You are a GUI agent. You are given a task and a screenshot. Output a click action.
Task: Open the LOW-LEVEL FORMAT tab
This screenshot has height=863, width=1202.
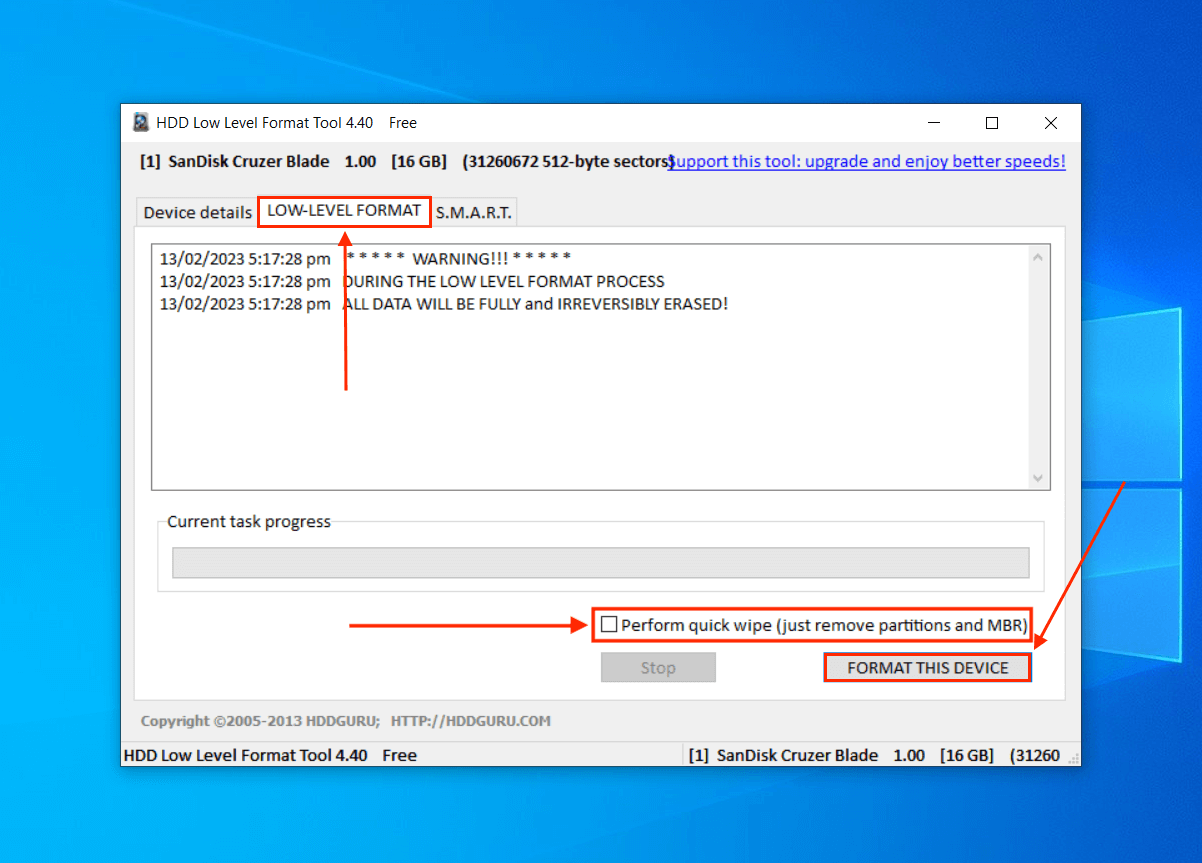[x=344, y=211]
